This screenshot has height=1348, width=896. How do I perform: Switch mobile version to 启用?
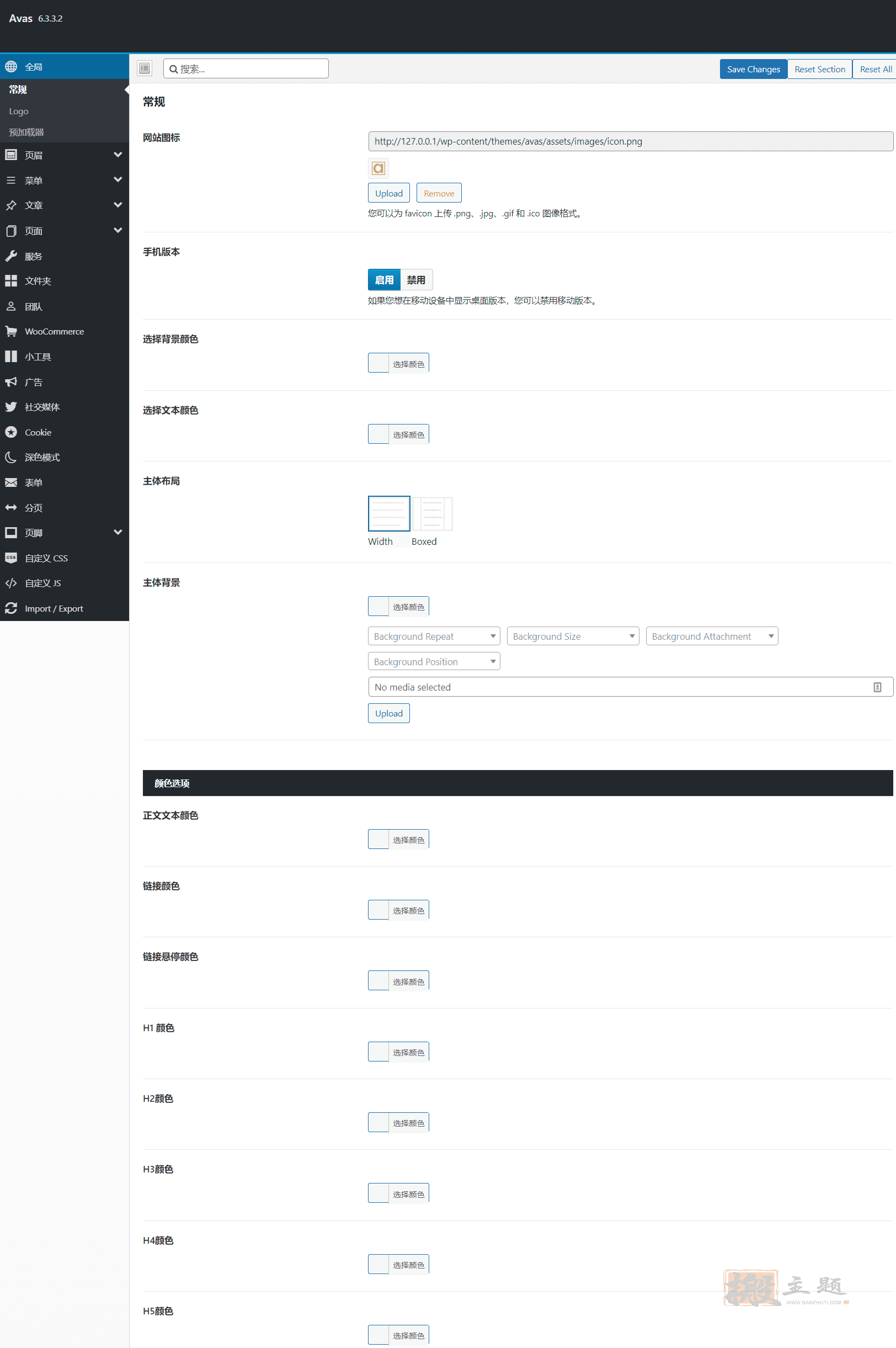384,279
